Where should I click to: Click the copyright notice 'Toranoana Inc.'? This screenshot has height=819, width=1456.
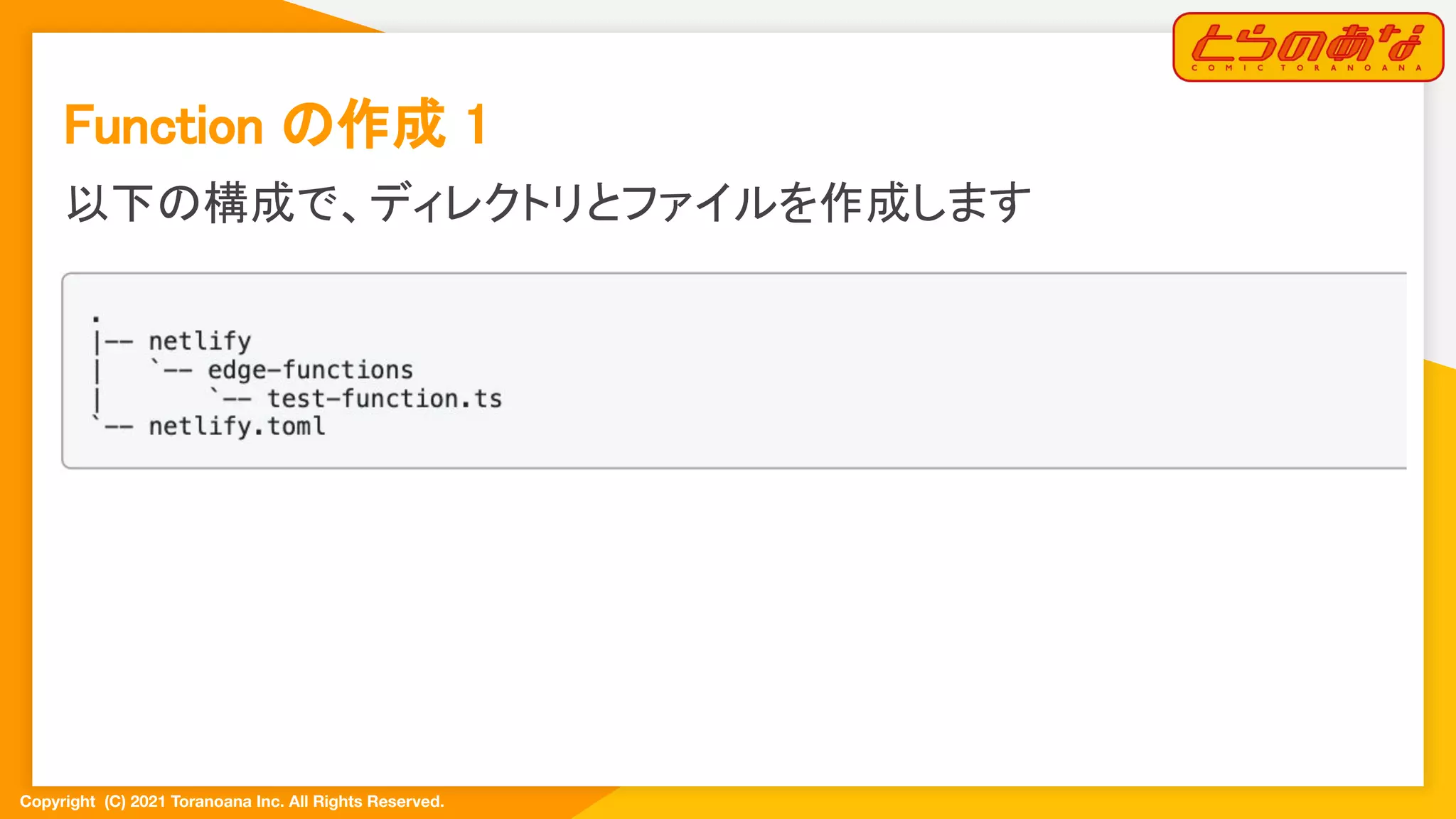227,802
